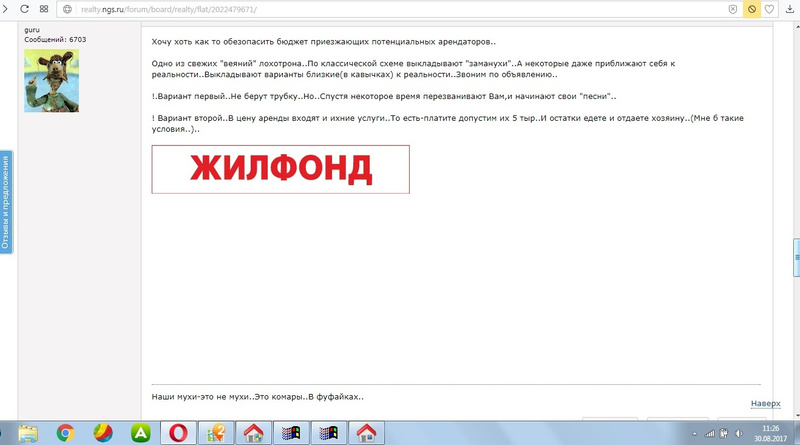Switch to the Opera taskbar button
The image size is (800, 445).
(x=178, y=433)
